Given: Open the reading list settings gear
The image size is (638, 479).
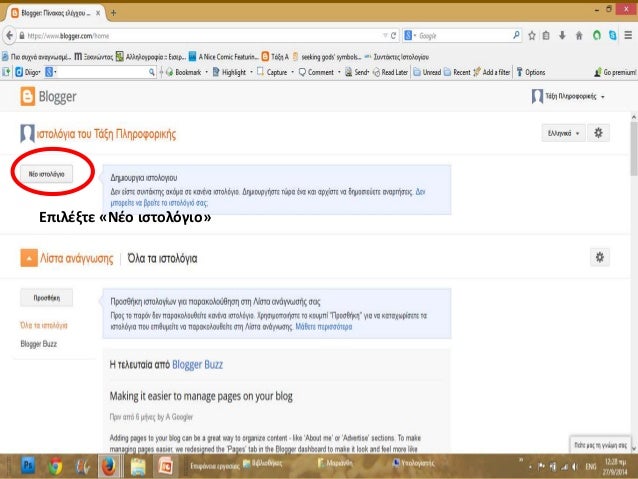Looking at the screenshot, I should point(598,258).
